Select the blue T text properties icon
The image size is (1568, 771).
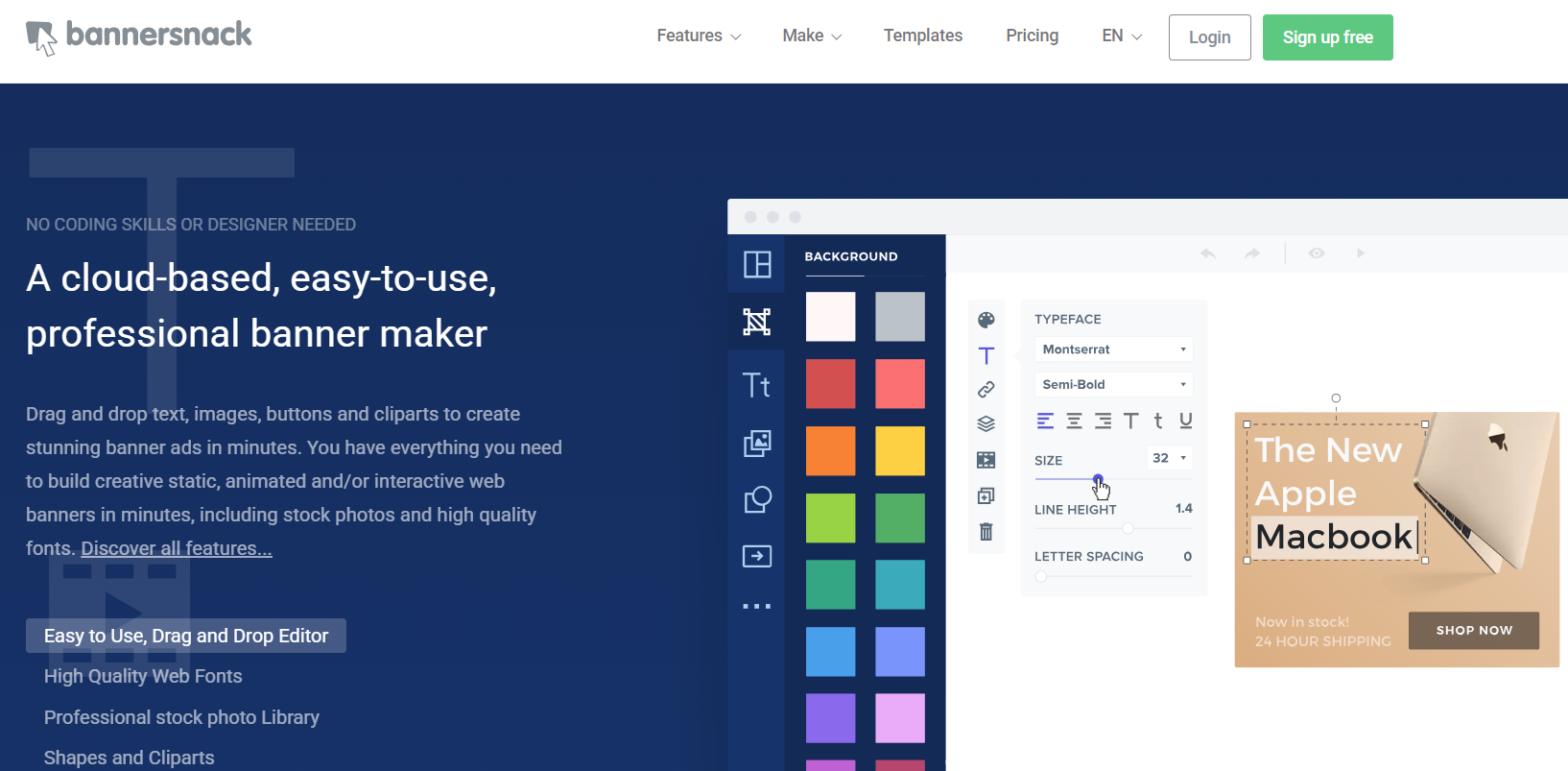[x=986, y=355]
